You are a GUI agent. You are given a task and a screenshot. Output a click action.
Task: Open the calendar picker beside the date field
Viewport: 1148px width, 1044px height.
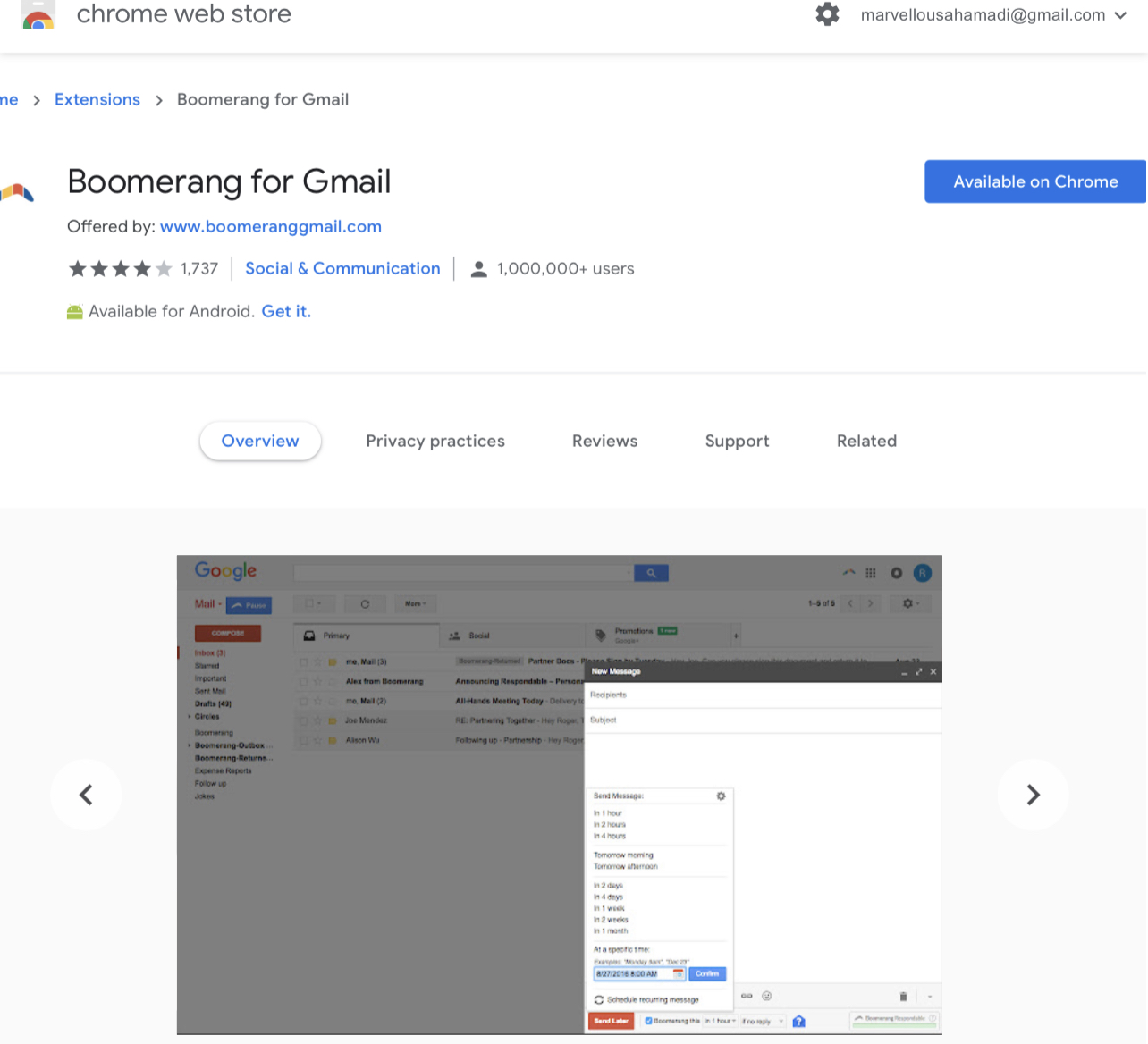click(678, 973)
